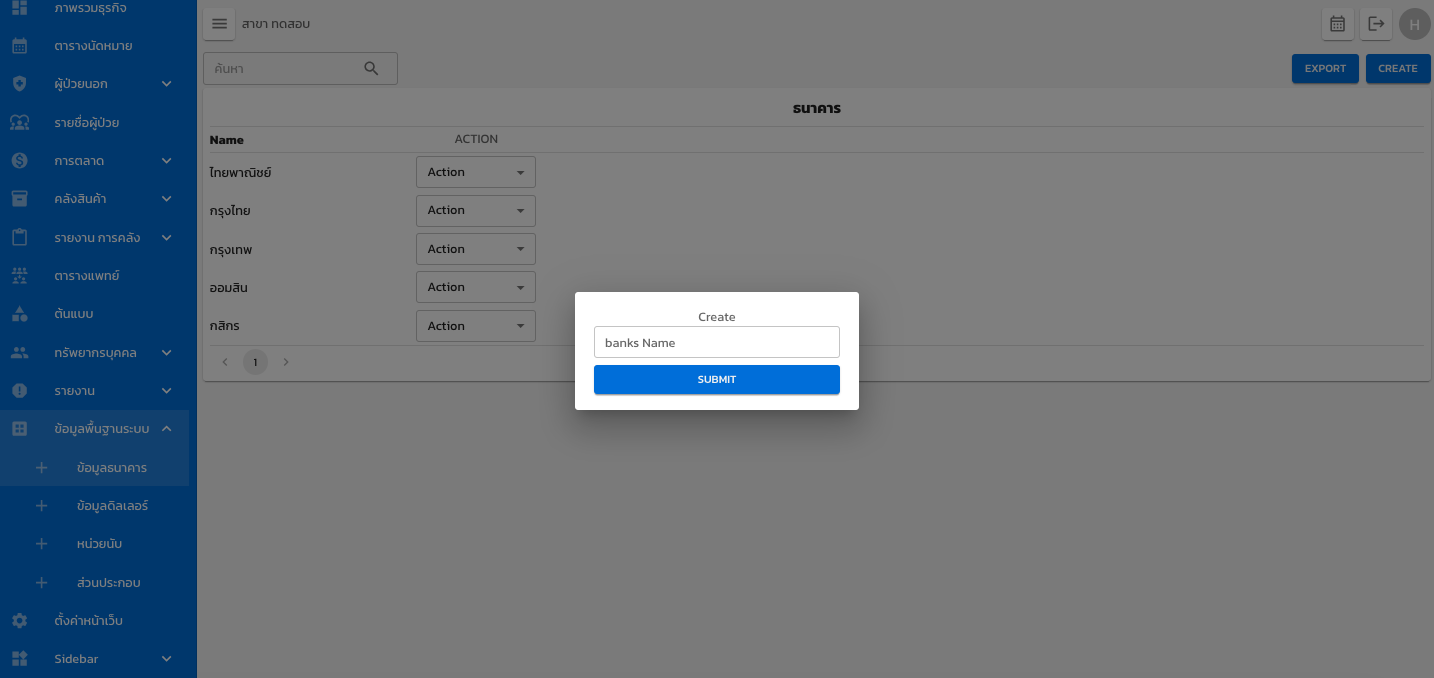This screenshot has height=678, width=1434.
Task: Click the exclamation icon for รายงาน
Action: coord(19,391)
